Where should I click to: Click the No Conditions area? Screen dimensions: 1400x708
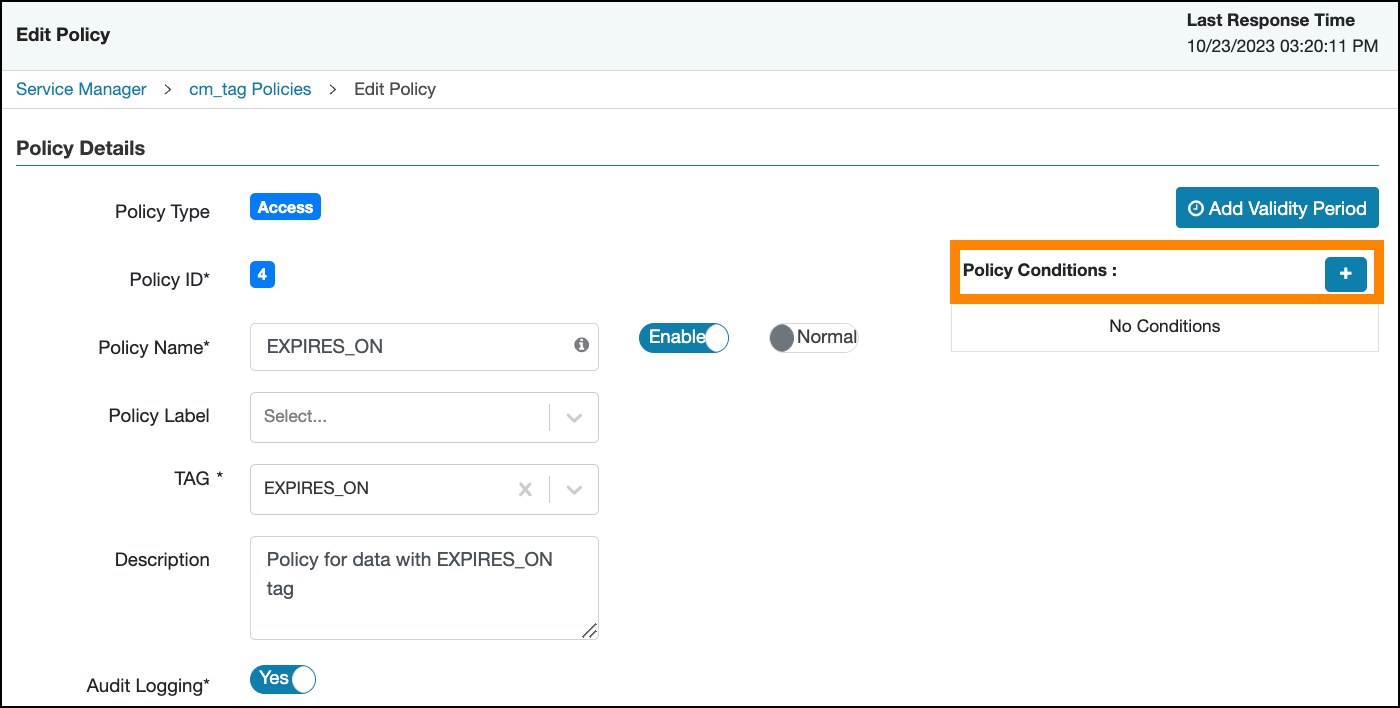[x=1164, y=326]
